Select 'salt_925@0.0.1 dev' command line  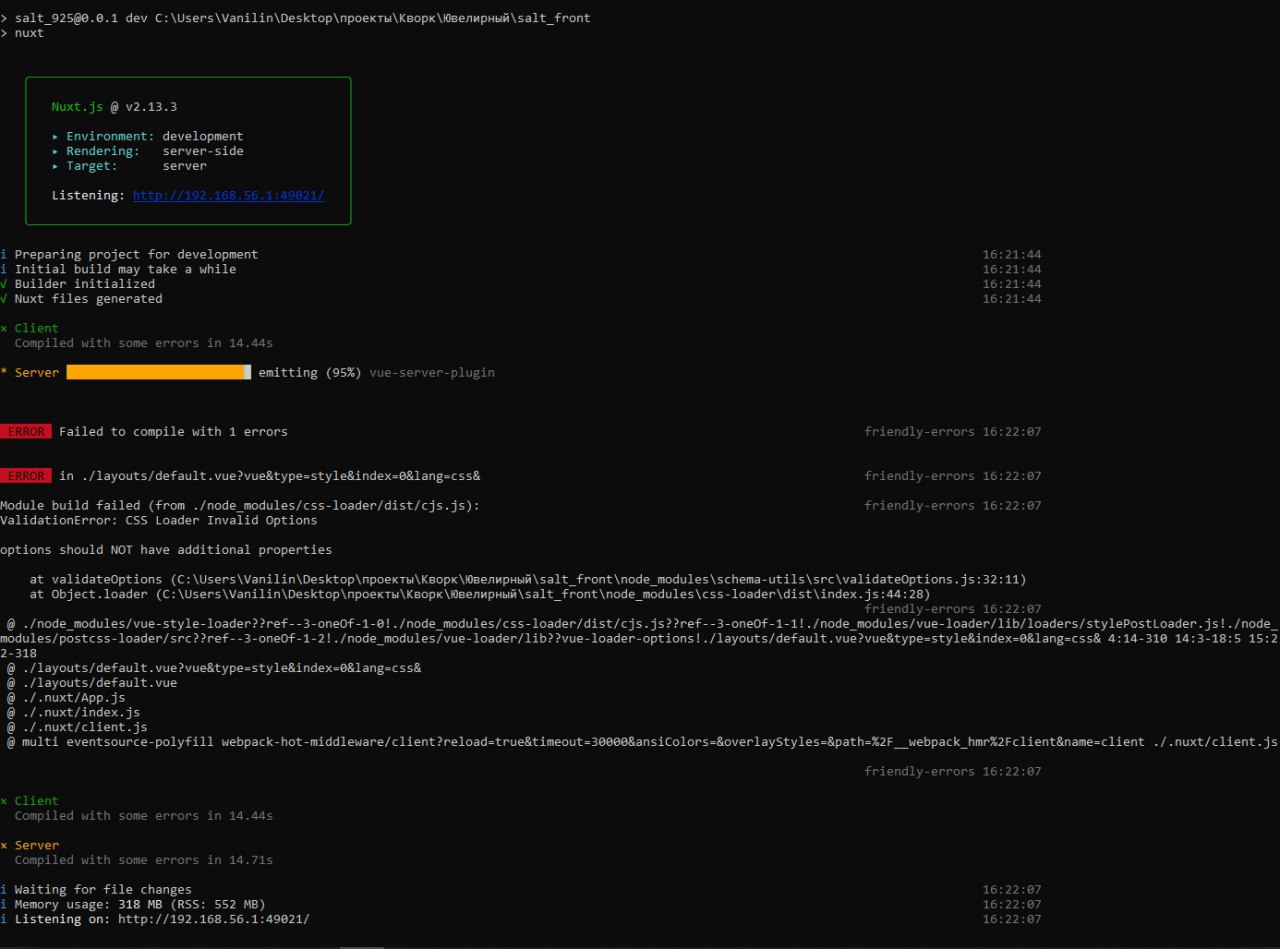[295, 18]
